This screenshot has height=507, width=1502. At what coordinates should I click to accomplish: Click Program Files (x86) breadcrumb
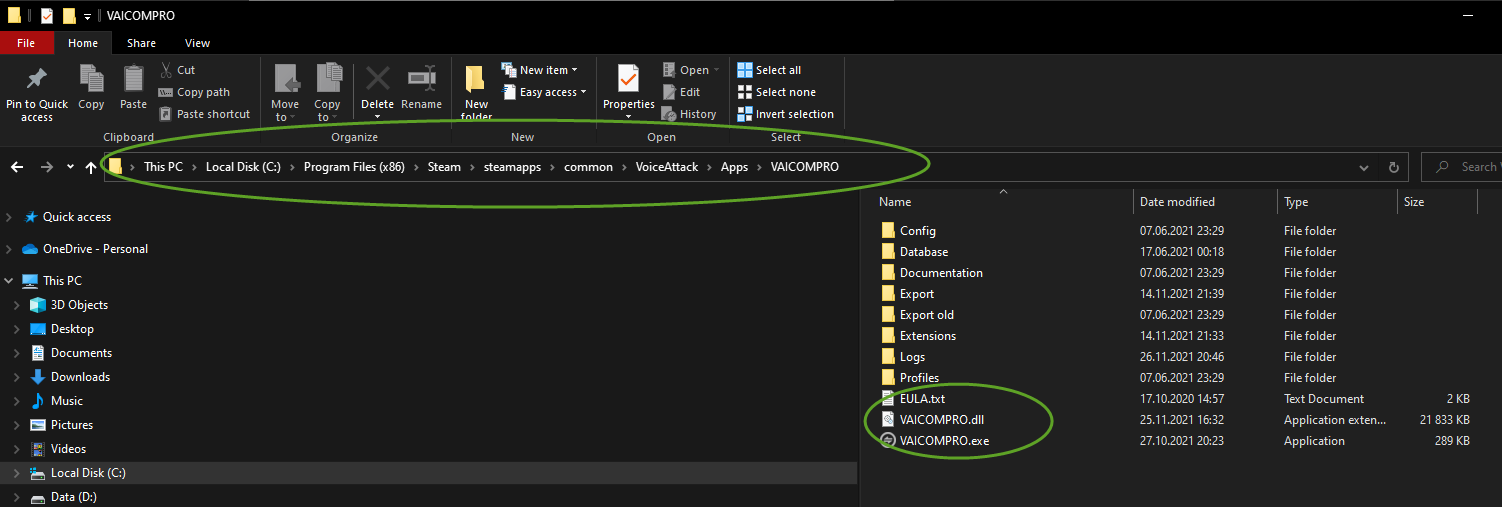pos(354,167)
